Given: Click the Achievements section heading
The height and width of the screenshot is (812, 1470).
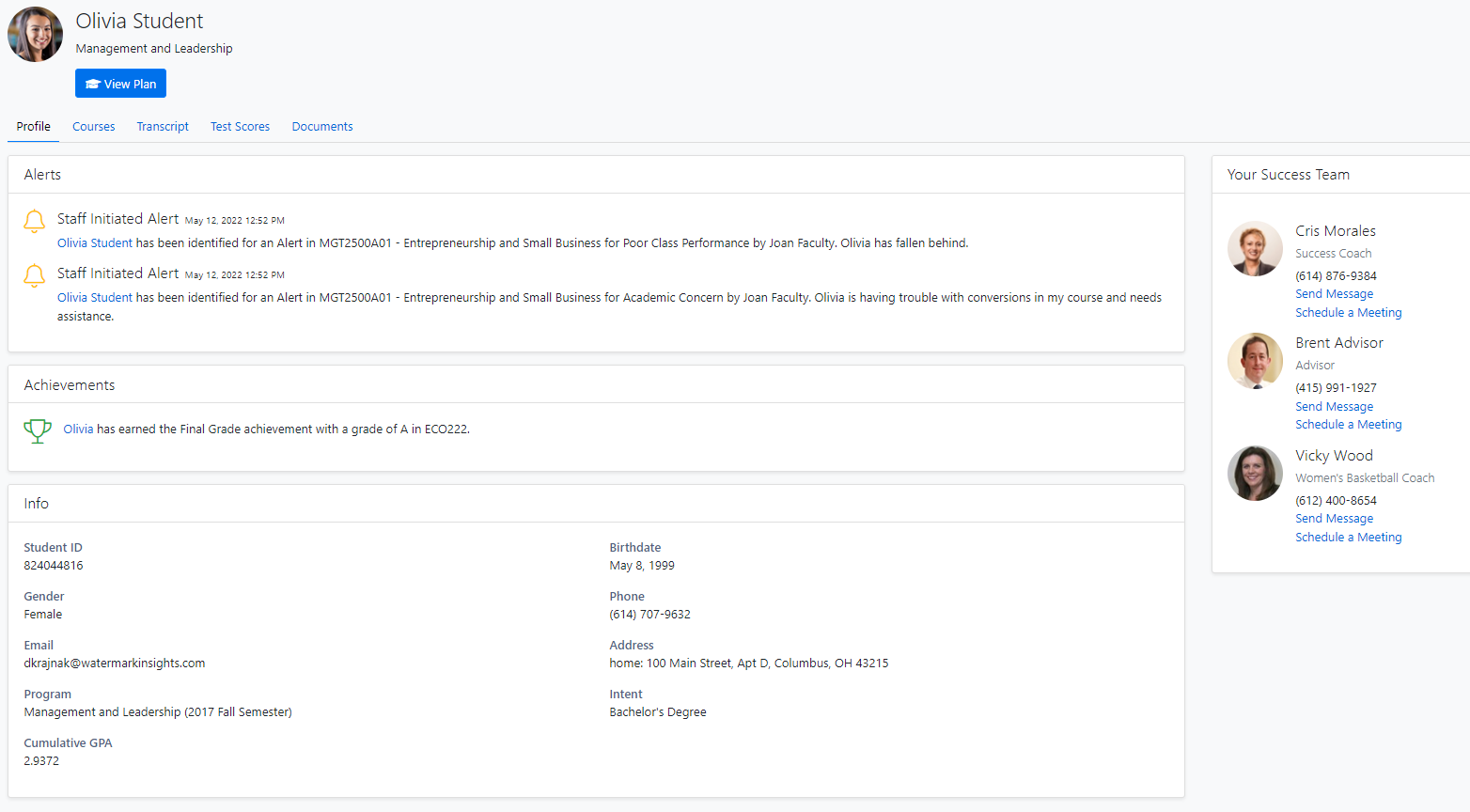Looking at the screenshot, I should [x=70, y=384].
